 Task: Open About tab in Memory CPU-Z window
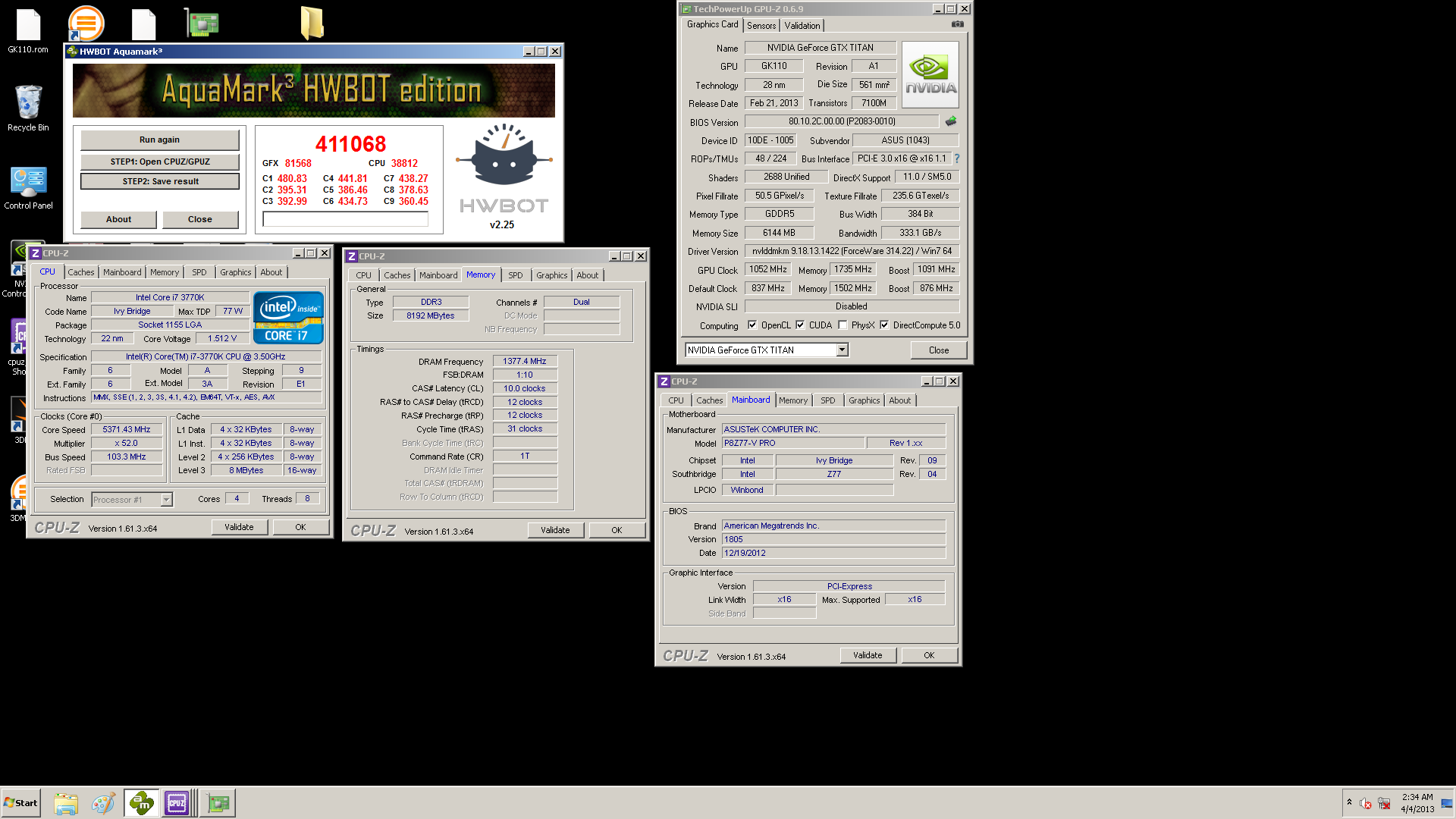click(x=587, y=275)
